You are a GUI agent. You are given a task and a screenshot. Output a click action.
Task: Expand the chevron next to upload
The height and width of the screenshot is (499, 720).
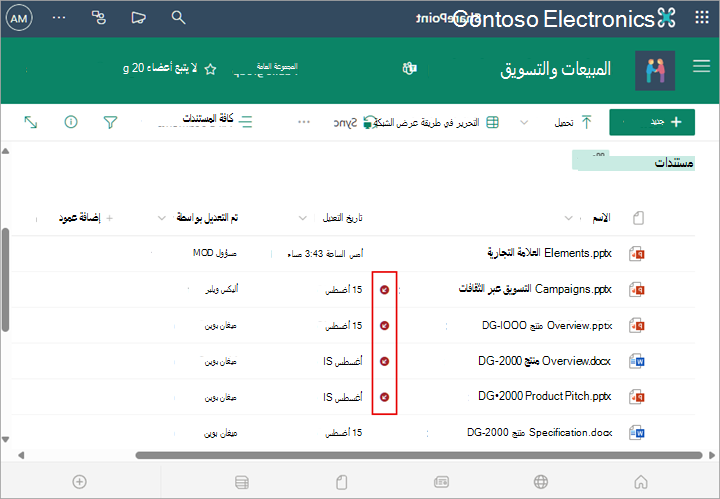click(524, 123)
